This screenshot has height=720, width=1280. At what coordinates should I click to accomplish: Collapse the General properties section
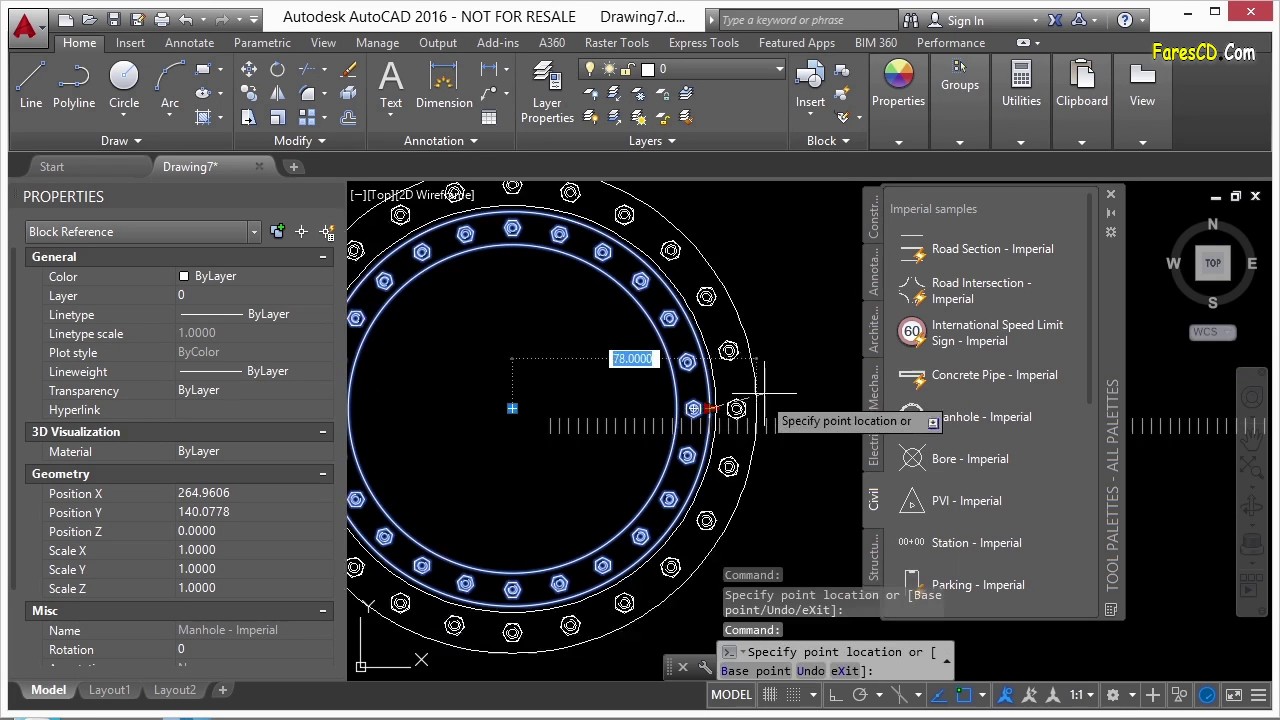coord(323,257)
